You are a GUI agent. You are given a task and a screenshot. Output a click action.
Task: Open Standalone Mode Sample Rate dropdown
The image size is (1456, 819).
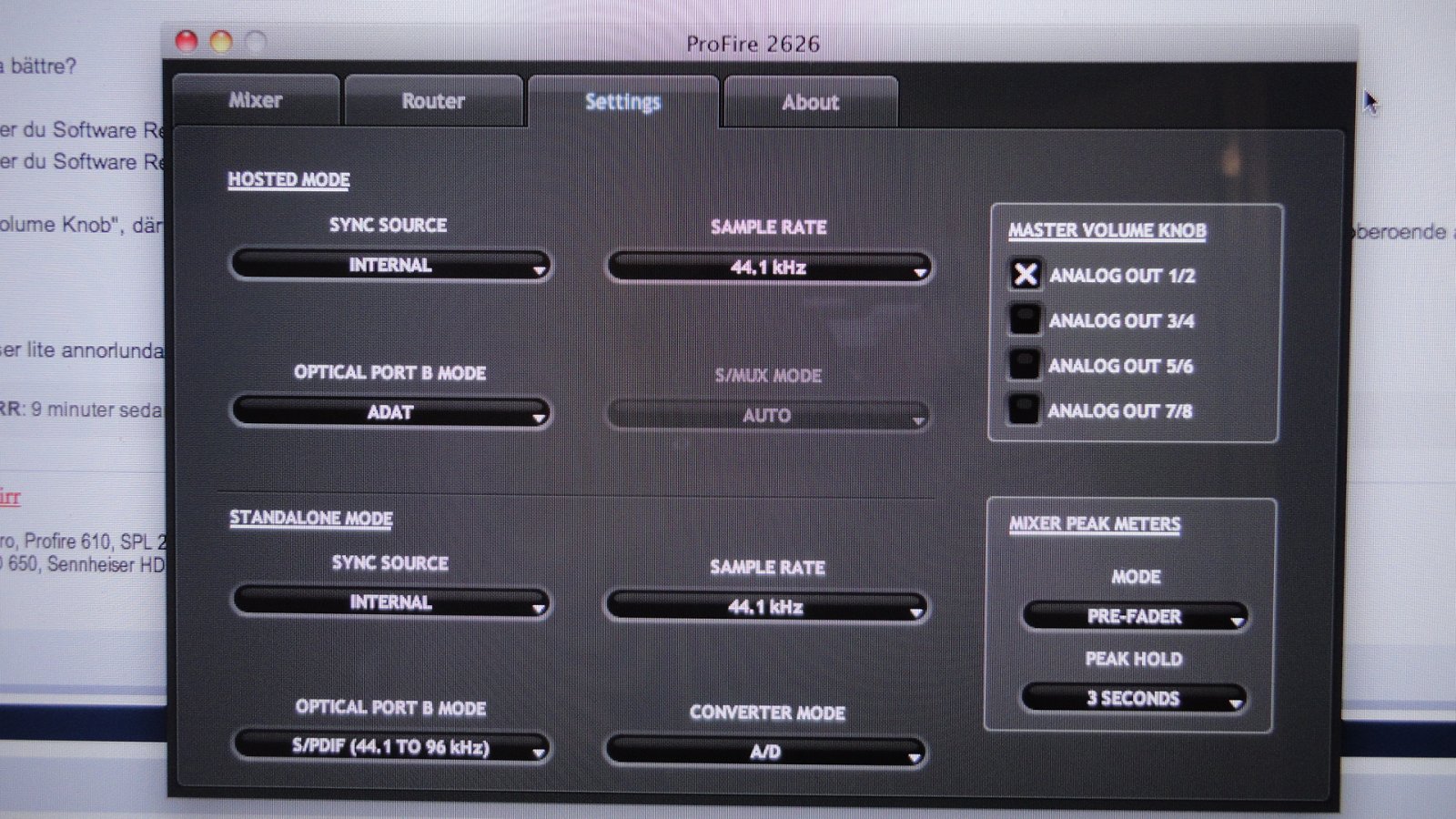click(x=765, y=607)
